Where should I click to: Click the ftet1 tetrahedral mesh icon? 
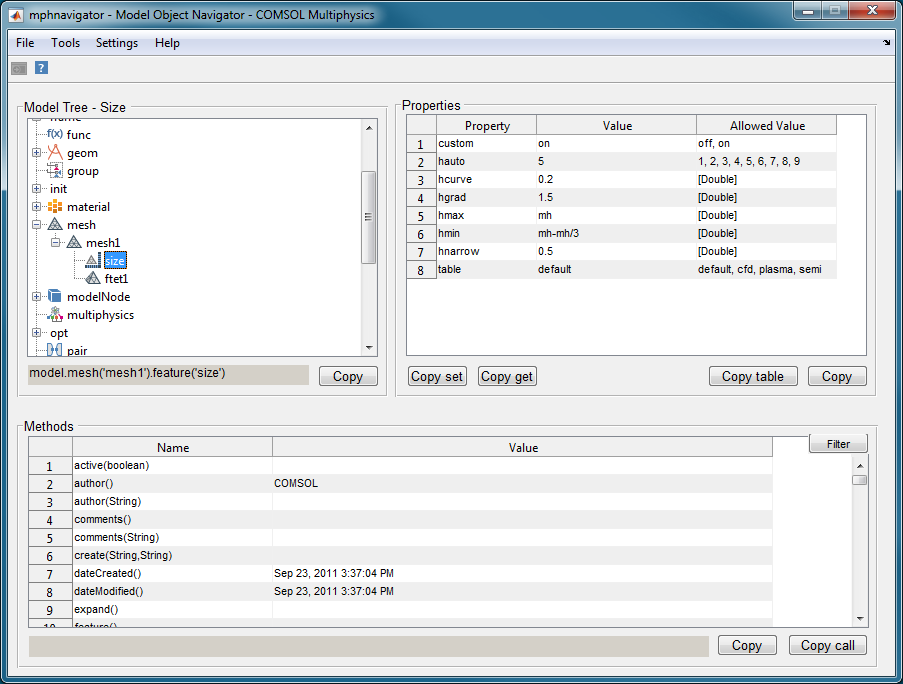[x=93, y=279]
